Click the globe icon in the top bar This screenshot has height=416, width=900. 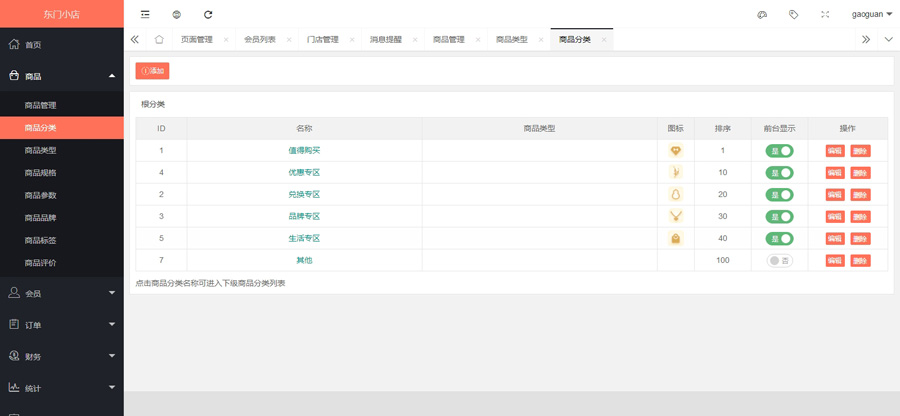[x=176, y=15]
